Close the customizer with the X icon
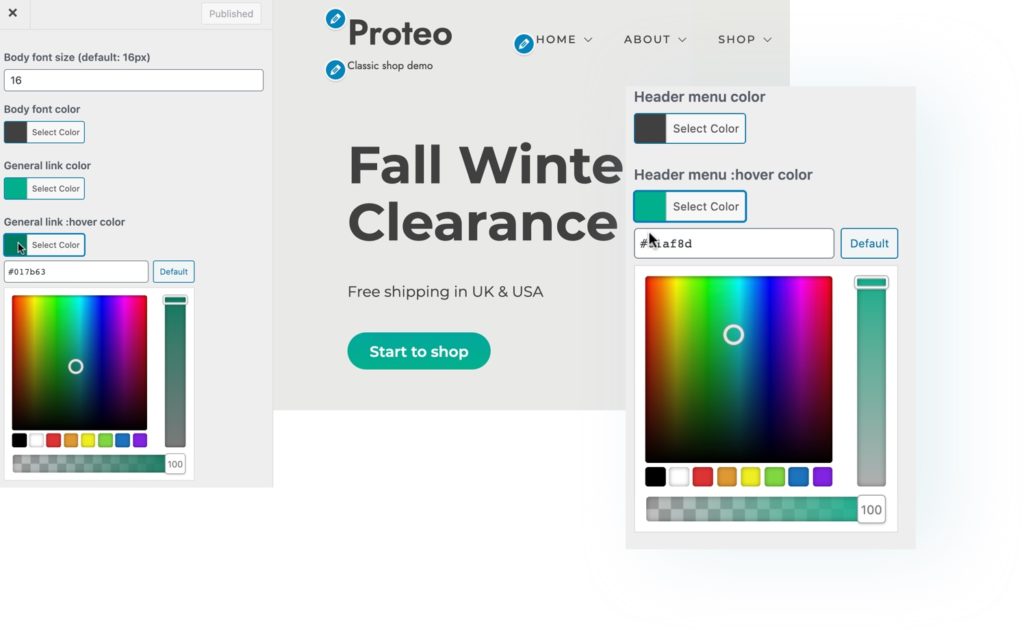Image resolution: width=1024 pixels, height=630 pixels. pos(13,12)
